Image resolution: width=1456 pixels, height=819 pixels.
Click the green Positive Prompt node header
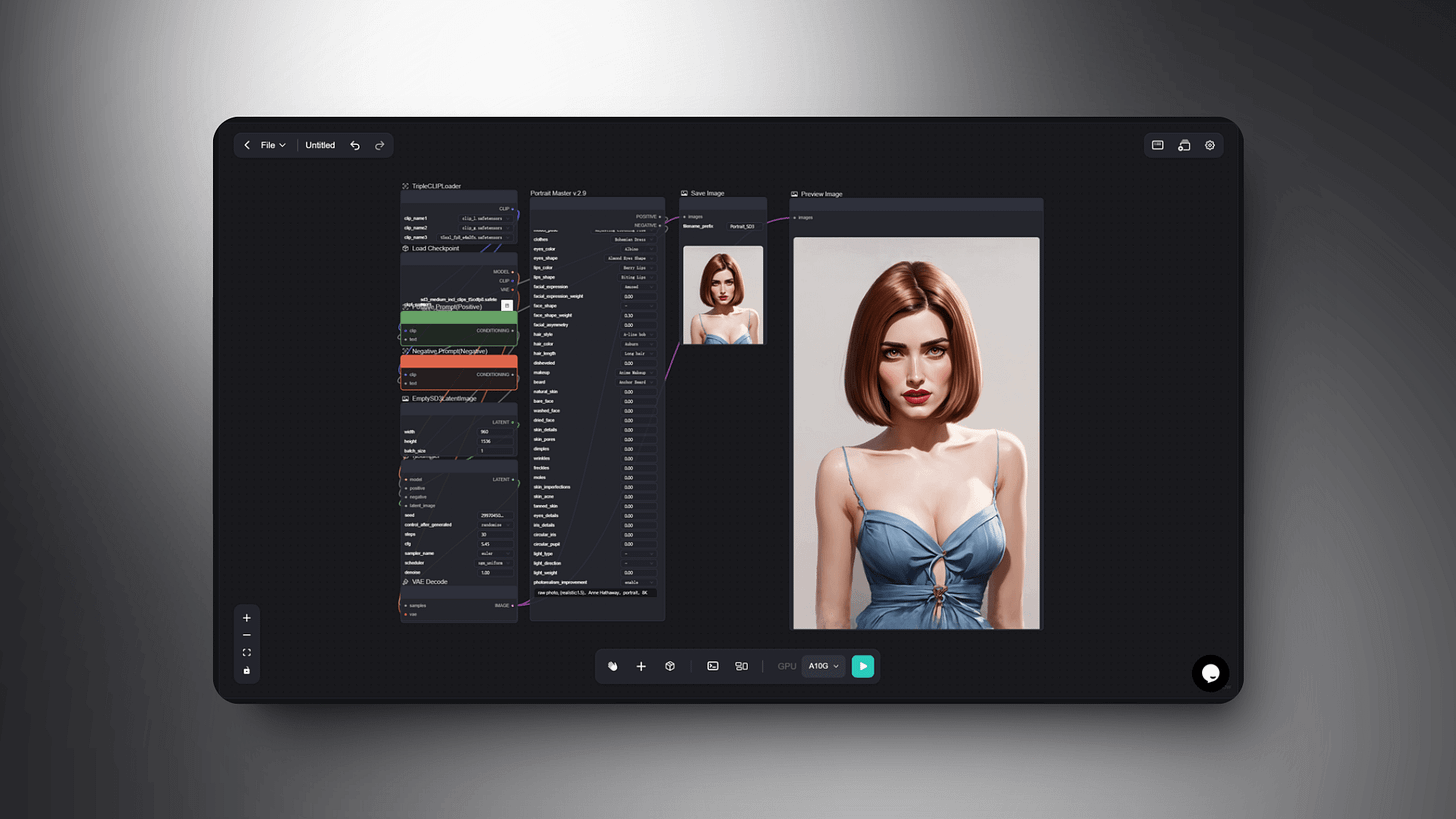tap(459, 317)
